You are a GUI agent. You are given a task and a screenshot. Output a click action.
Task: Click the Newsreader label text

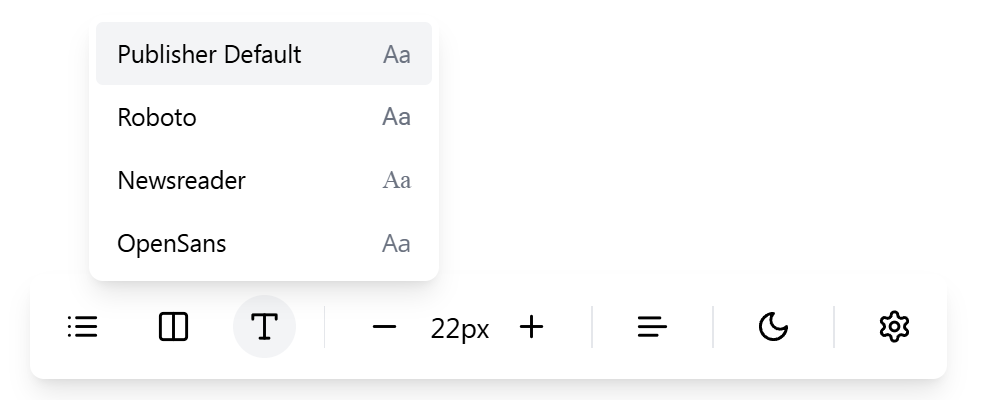[x=182, y=181]
